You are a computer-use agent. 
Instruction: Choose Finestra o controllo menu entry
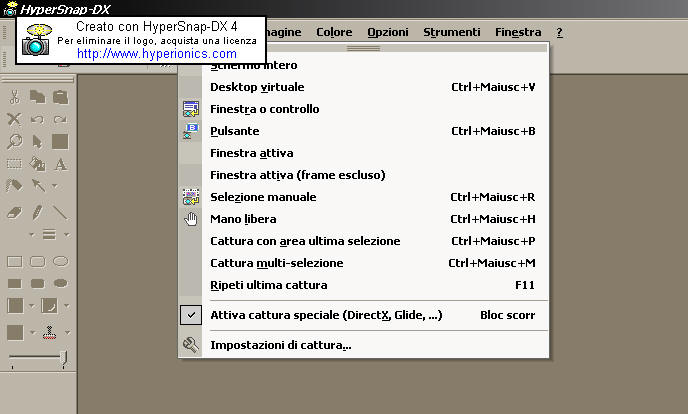point(264,109)
